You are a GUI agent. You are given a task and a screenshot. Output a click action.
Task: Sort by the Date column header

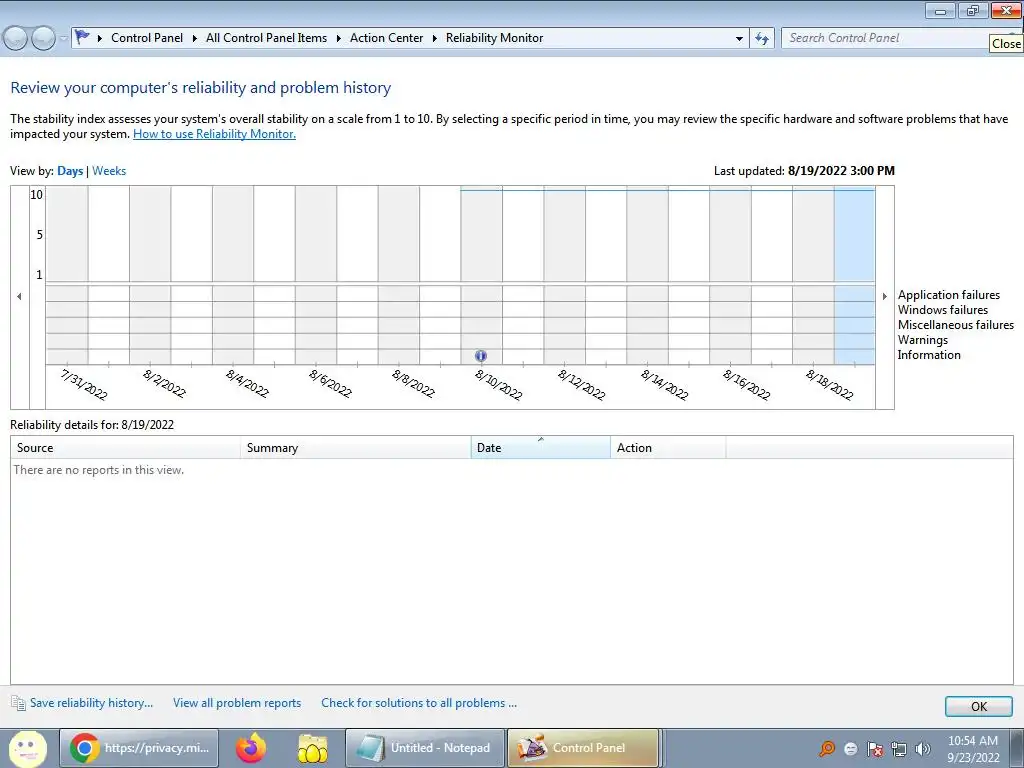tap(541, 448)
